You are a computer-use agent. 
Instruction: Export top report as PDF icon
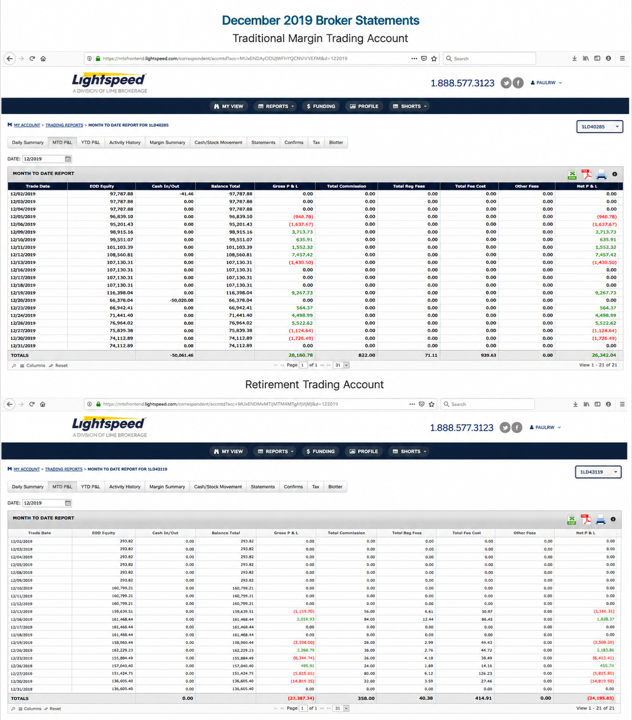pos(587,174)
